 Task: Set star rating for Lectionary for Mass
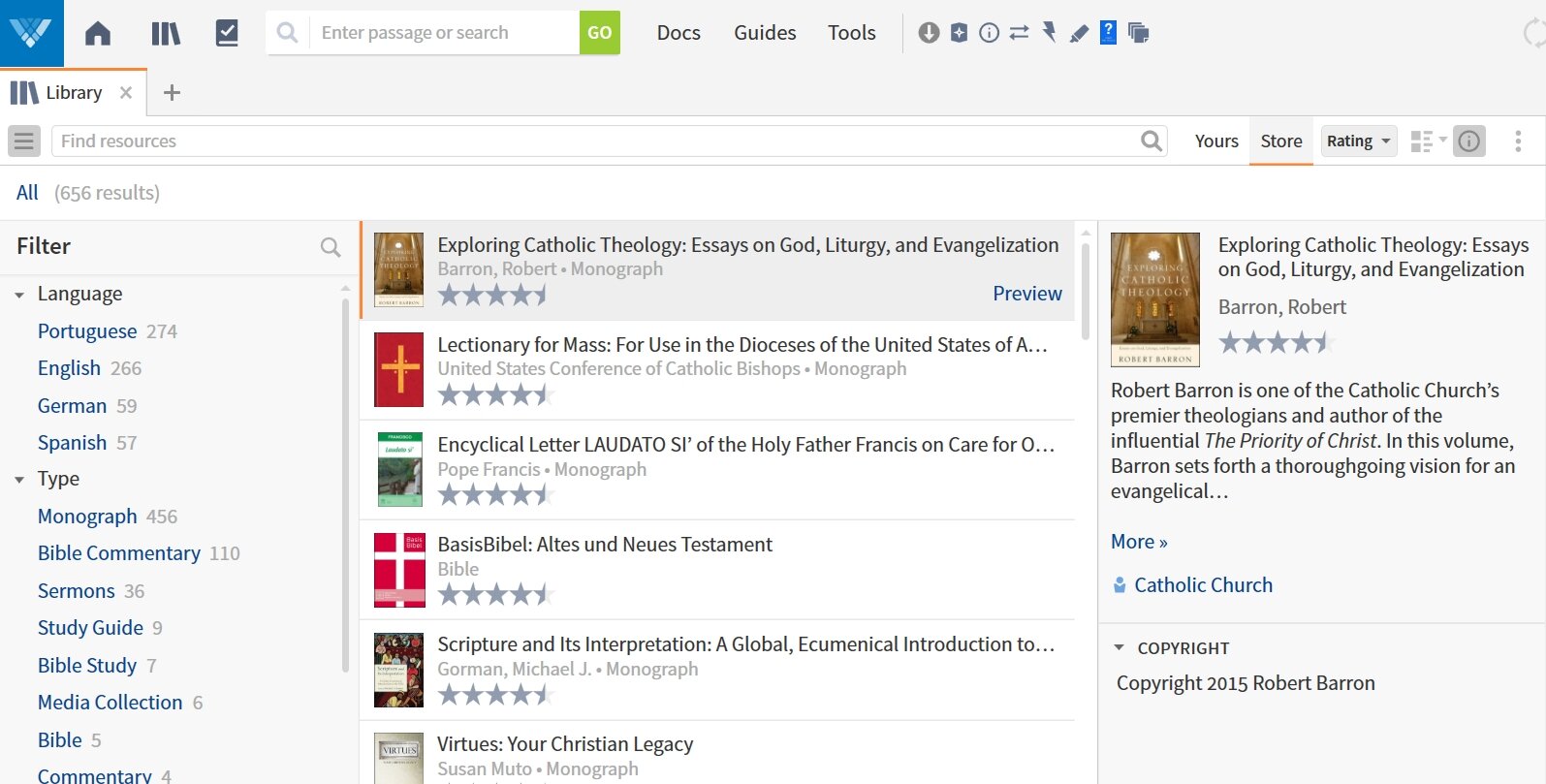point(494,394)
